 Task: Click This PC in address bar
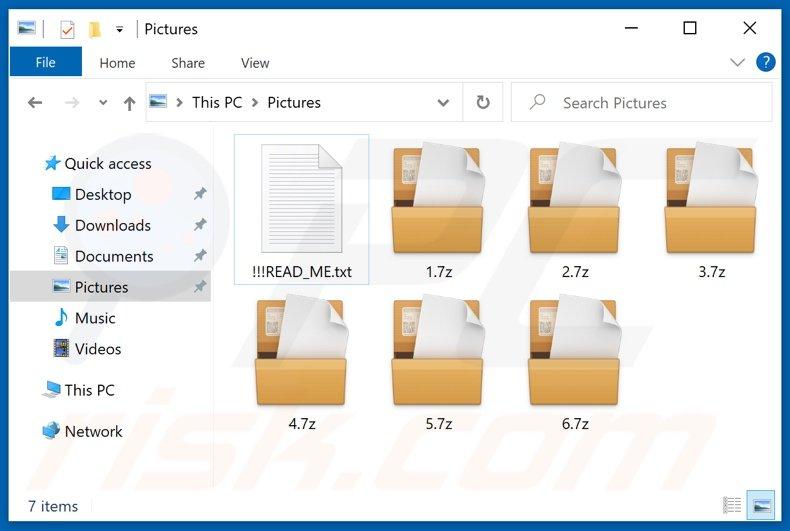point(217,102)
